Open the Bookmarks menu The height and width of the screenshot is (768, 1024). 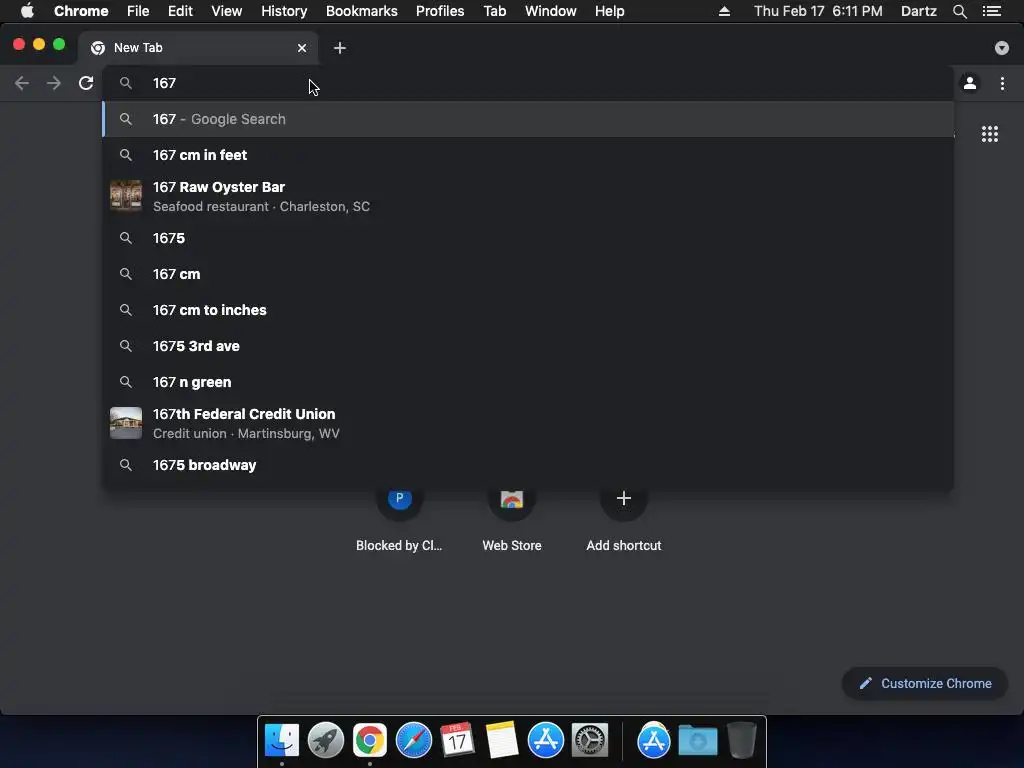click(362, 11)
